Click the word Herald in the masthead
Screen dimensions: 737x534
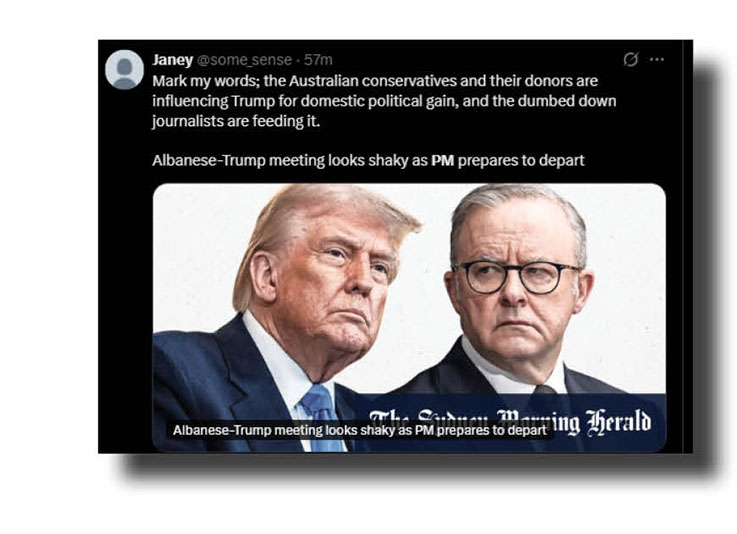[x=619, y=422]
